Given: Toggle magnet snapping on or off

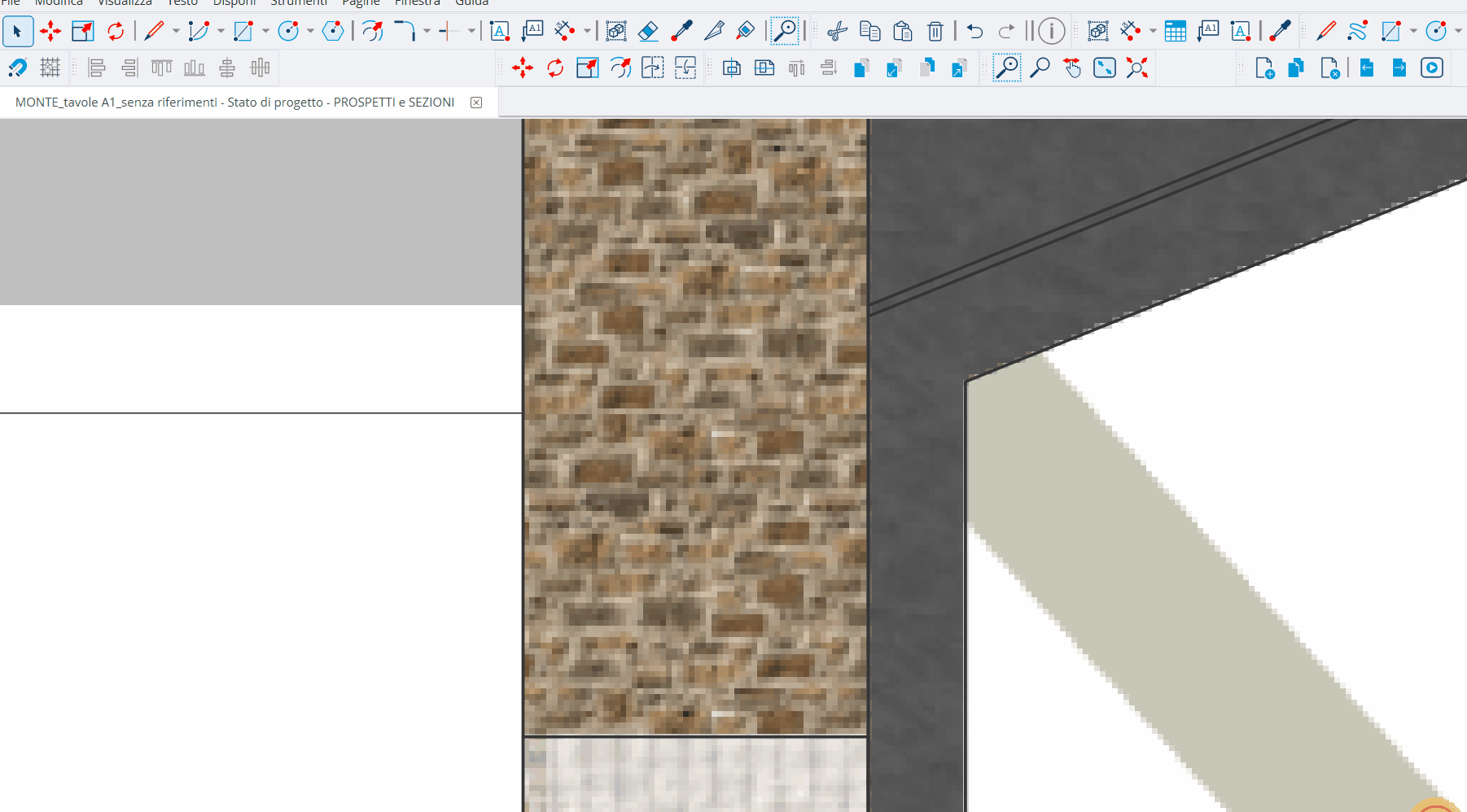Looking at the screenshot, I should pyautogui.click(x=17, y=68).
